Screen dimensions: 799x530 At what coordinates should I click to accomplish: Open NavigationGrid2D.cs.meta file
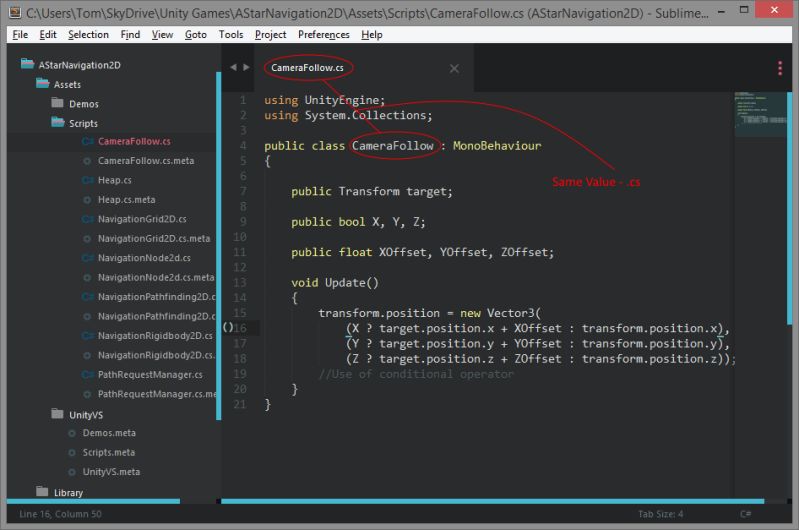[154, 238]
